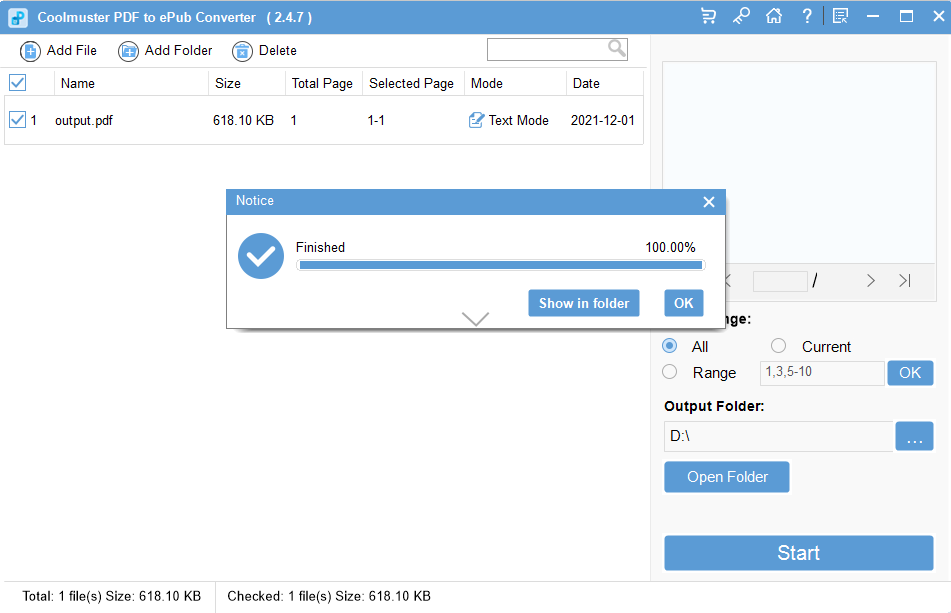Uncheck the checkbox next to output.pdf
This screenshot has width=951, height=613.
tap(18, 120)
